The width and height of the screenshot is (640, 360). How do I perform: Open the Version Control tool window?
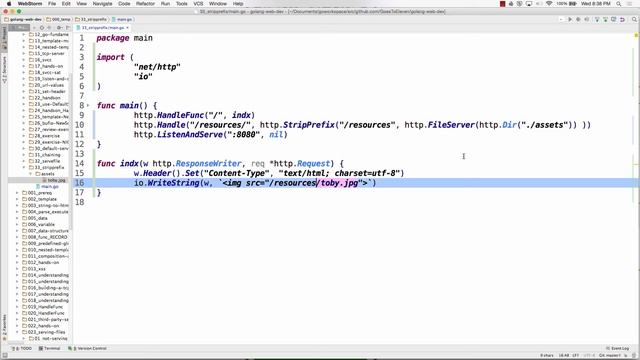coord(88,349)
